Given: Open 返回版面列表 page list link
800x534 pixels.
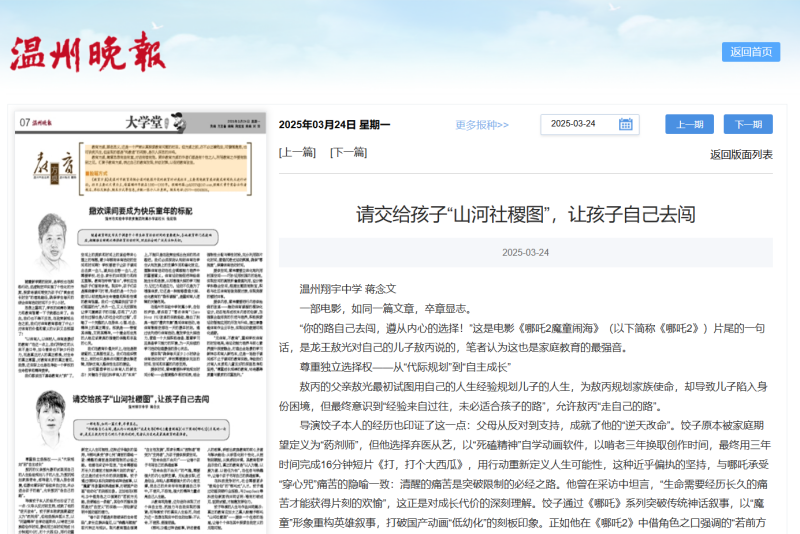Looking at the screenshot, I should coord(741,154).
